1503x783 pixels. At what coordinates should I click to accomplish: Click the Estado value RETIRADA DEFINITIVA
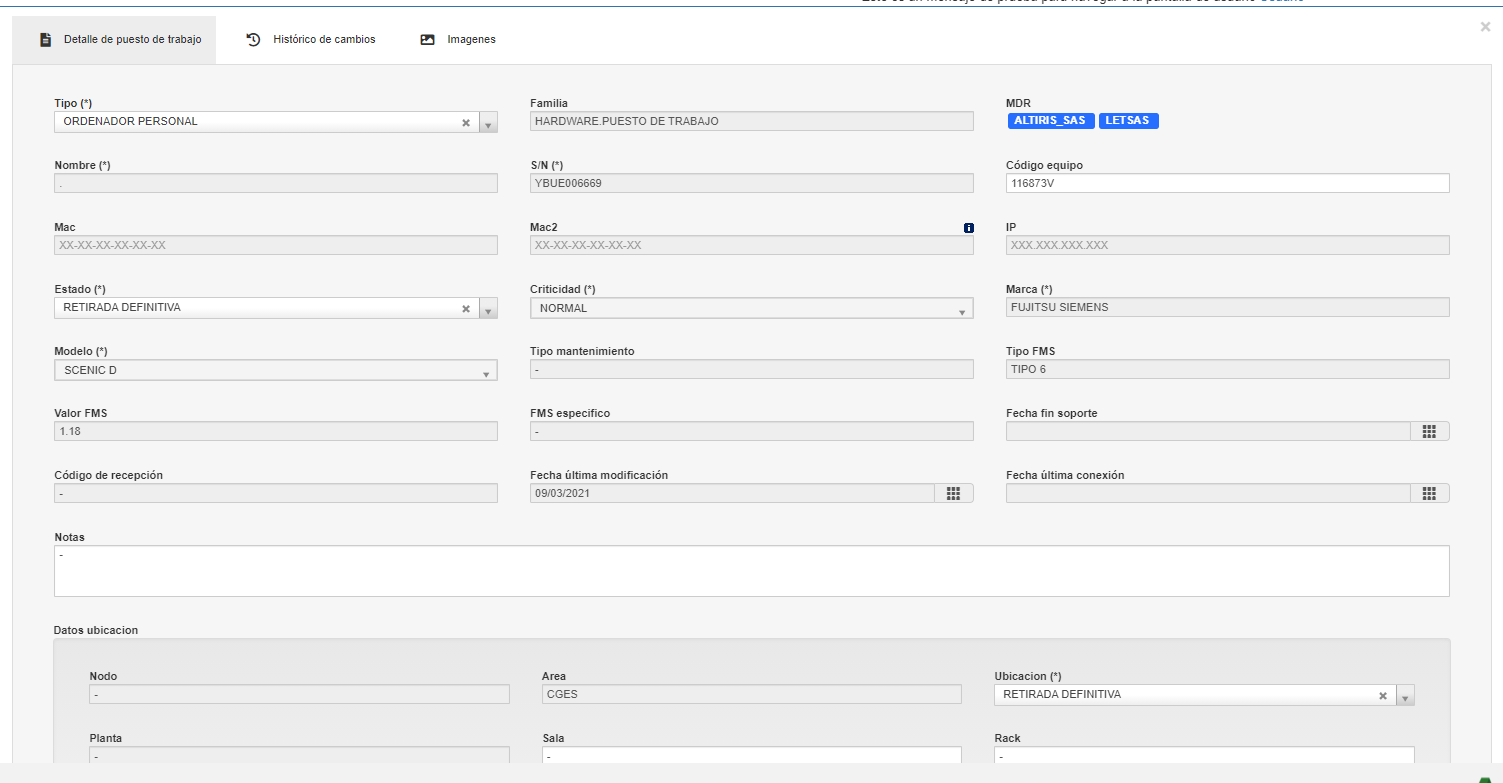coord(122,308)
